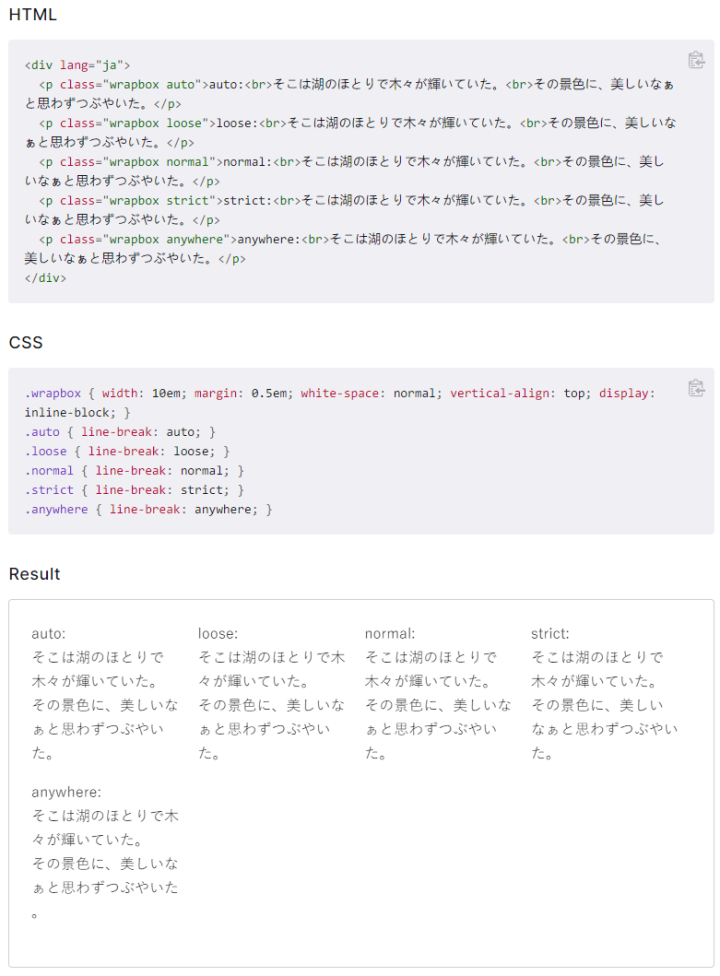The width and height of the screenshot is (720, 976).
Task: Copy the CSS code block to clipboard
Action: [x=696, y=388]
